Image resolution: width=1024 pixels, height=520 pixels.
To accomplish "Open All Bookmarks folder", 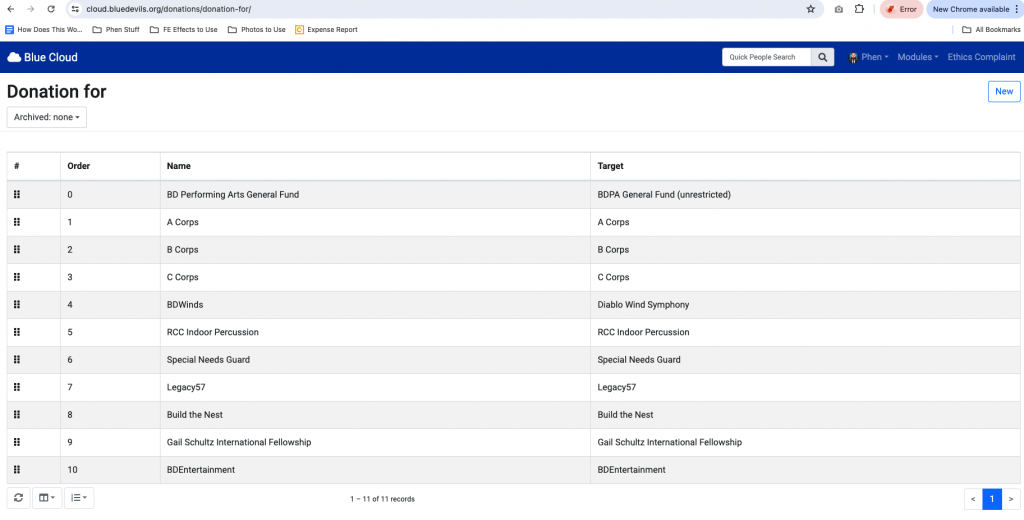I will [x=991, y=29].
